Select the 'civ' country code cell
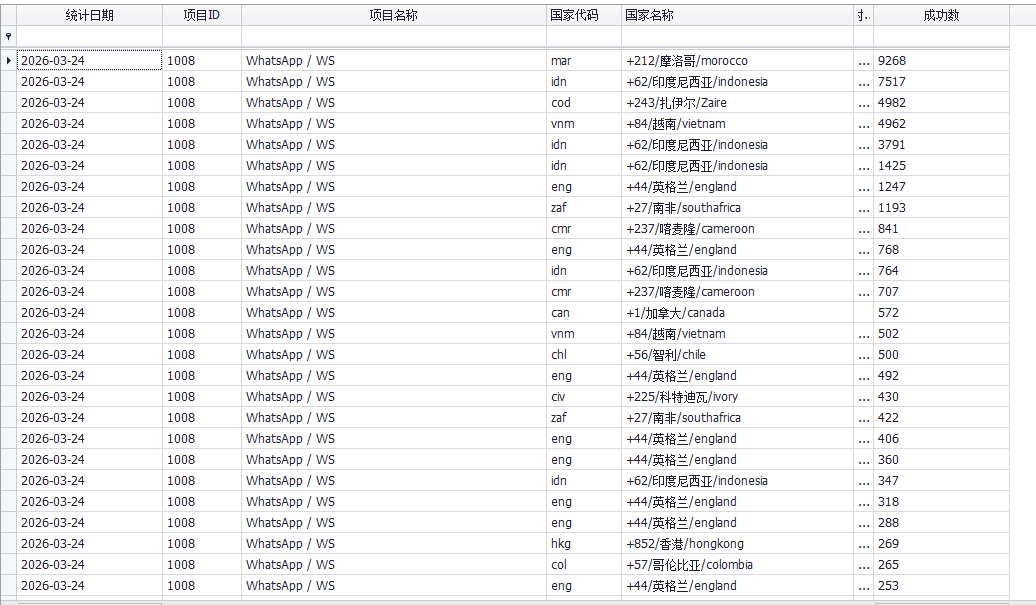Image resolution: width=1036 pixels, height=605 pixels. 584,396
